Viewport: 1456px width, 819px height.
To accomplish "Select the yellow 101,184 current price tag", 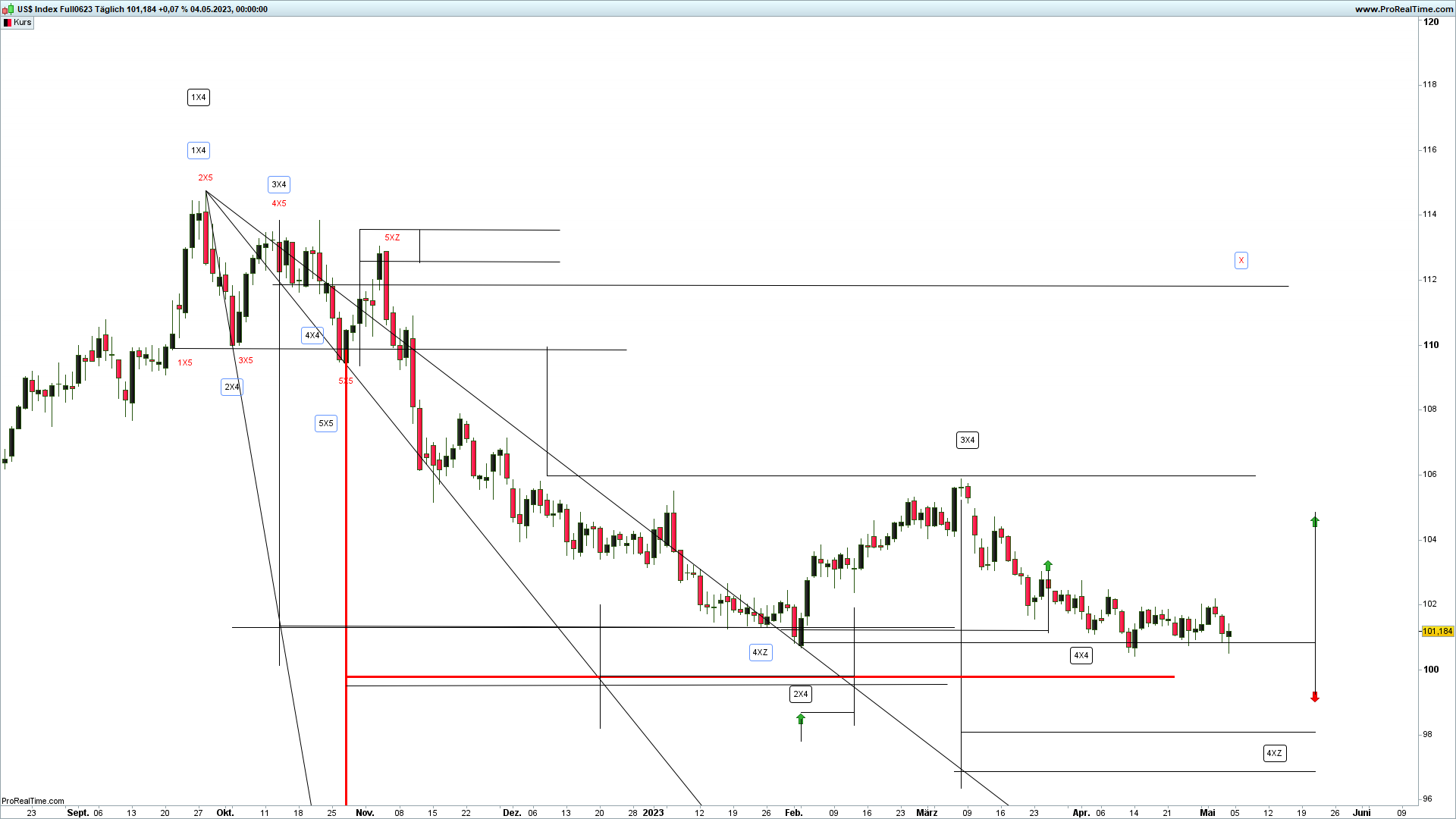I will point(1437,631).
